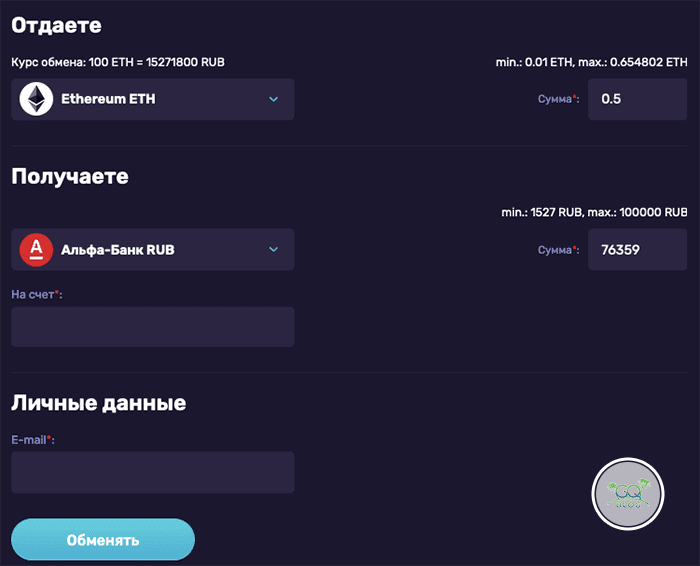Click the min 1527 RUB max 100000 RUB limits
Screen dimensions: 700x566
(x=594, y=212)
